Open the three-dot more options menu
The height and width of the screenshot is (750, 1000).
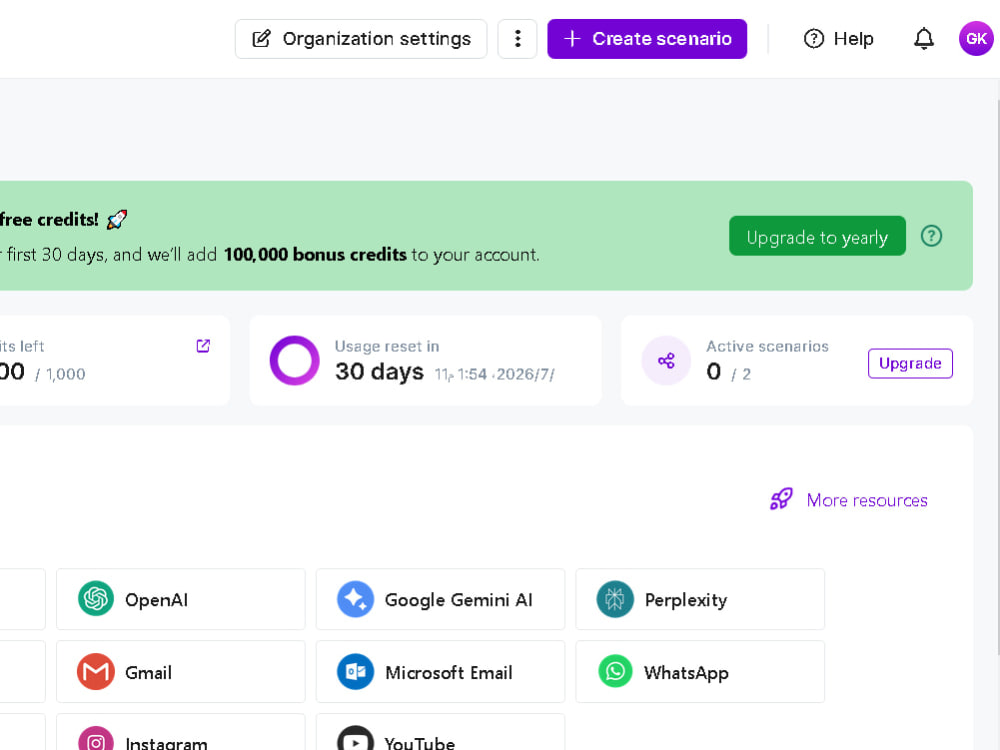point(517,39)
